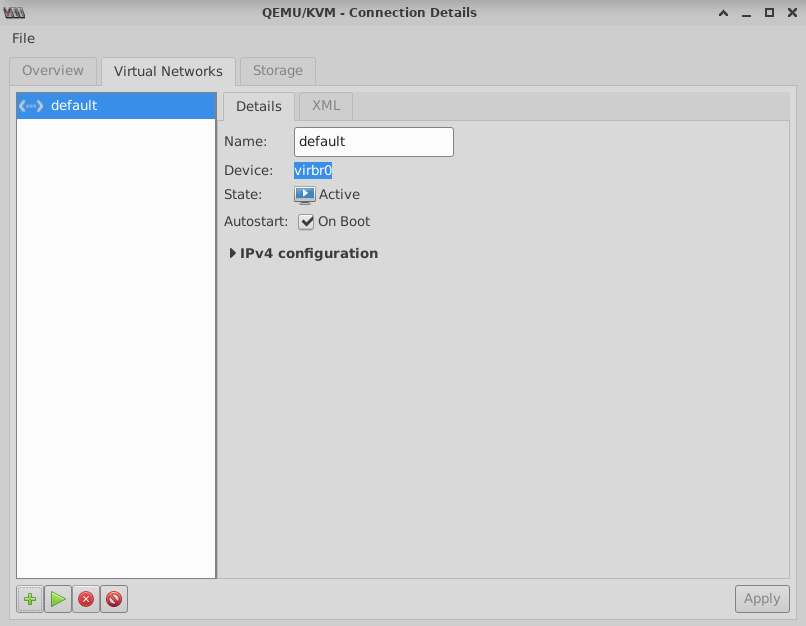806x626 pixels.
Task: Maximize the Connection Details window
Action: [x=769, y=13]
